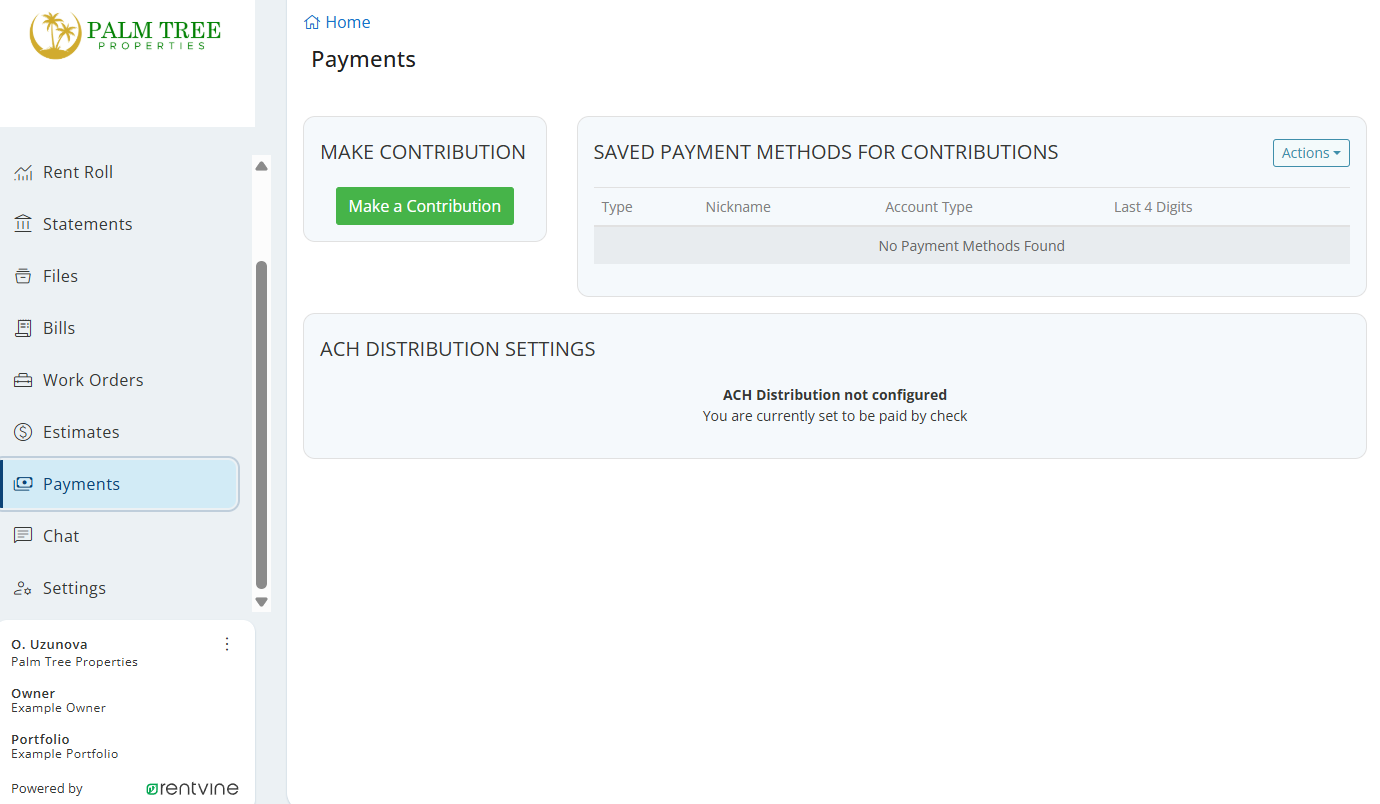Click the Chat speech bubble icon

pos(23,536)
